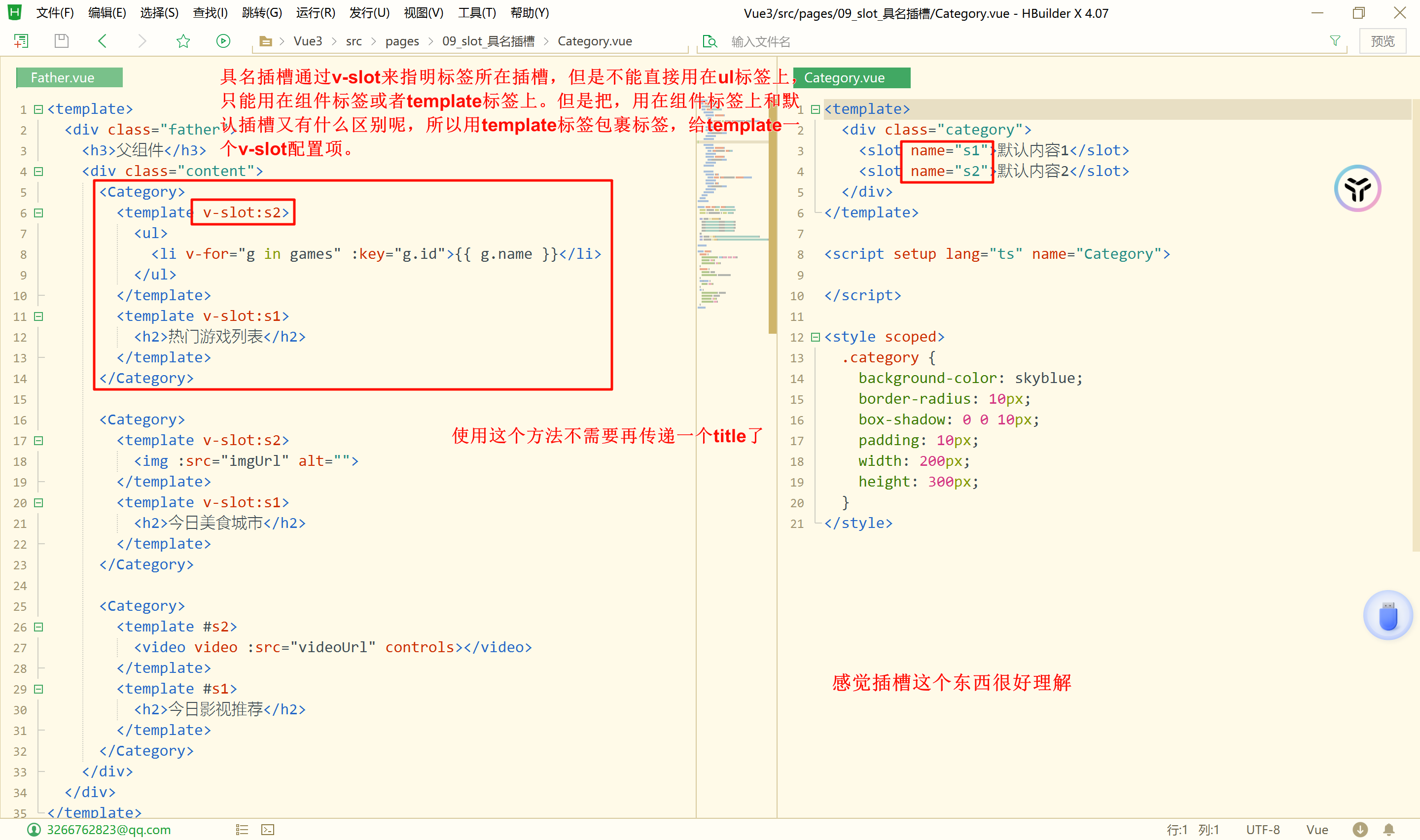The height and width of the screenshot is (840, 1420).
Task: Go back using the left arrow icon
Action: [x=103, y=41]
